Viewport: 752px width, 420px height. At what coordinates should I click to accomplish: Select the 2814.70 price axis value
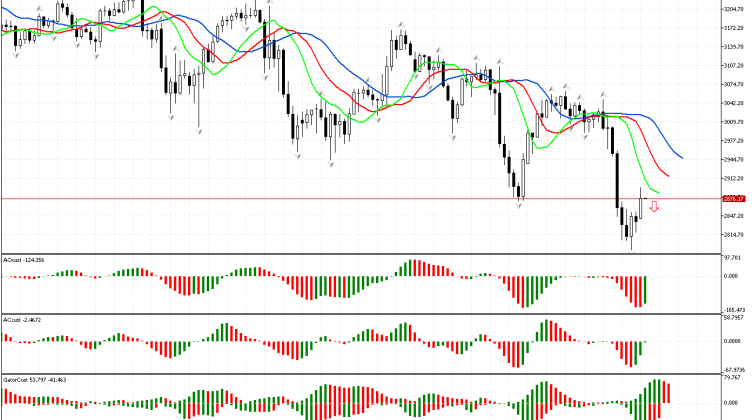(734, 234)
